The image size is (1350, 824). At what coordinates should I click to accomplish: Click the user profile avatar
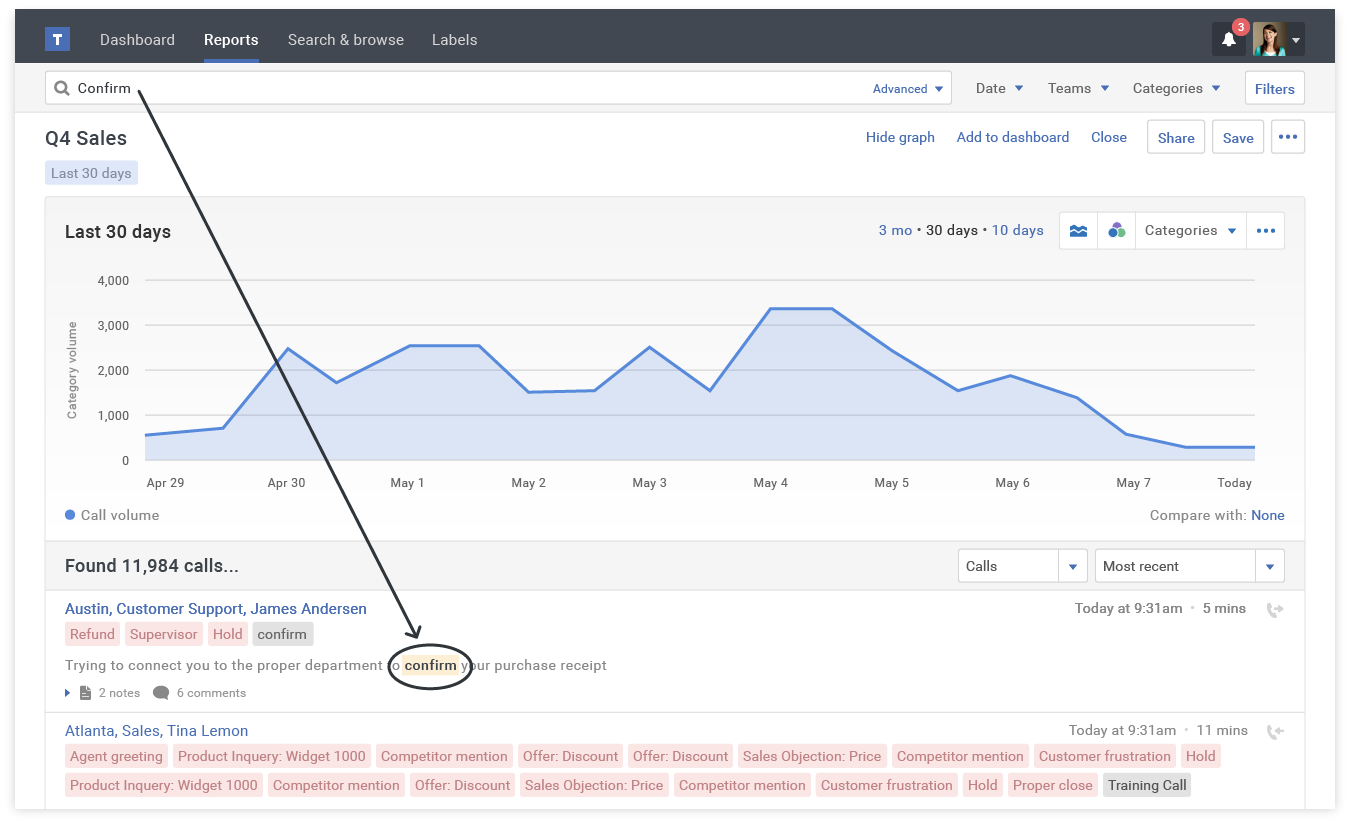1269,40
